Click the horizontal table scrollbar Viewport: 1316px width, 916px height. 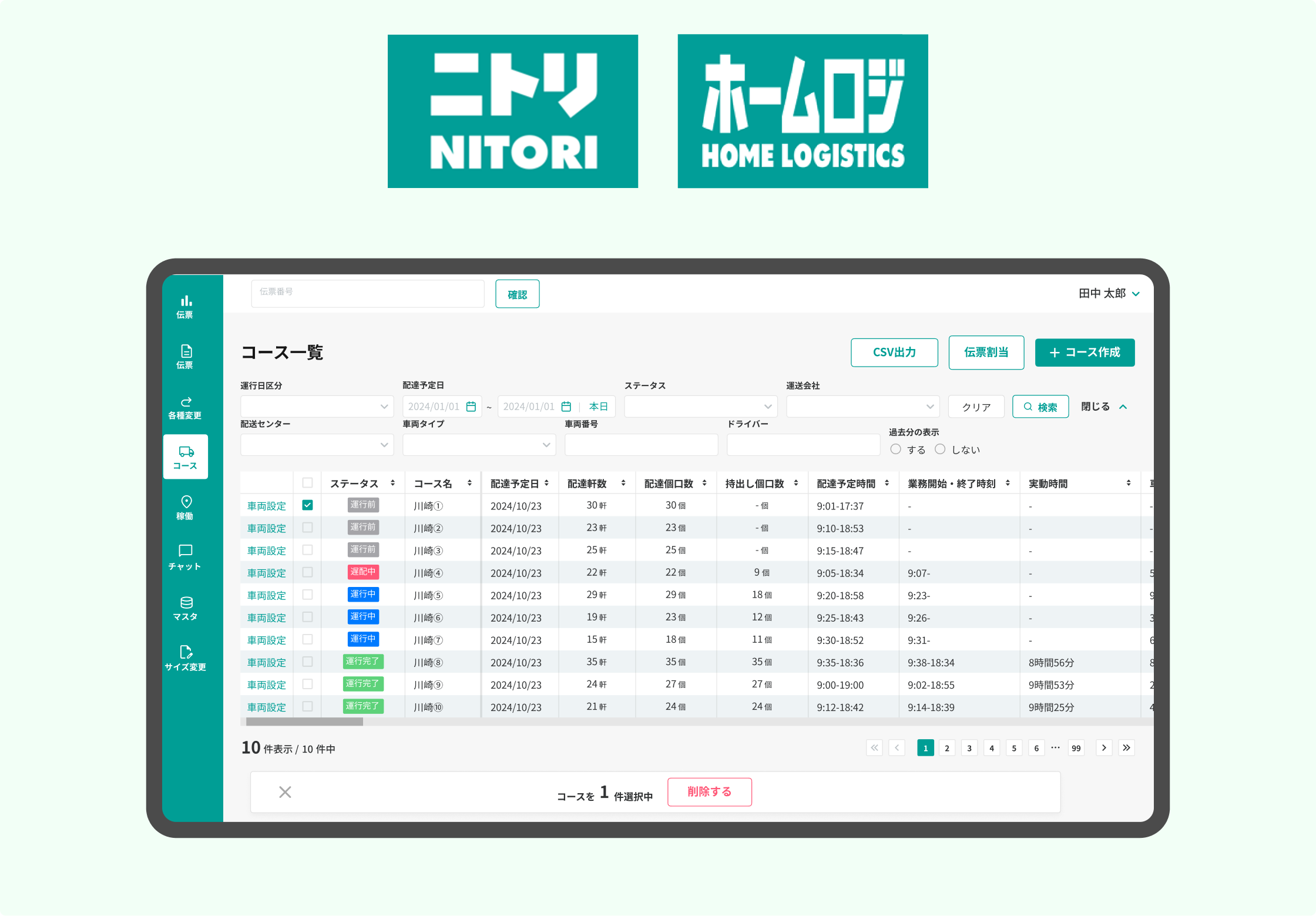coord(304,722)
